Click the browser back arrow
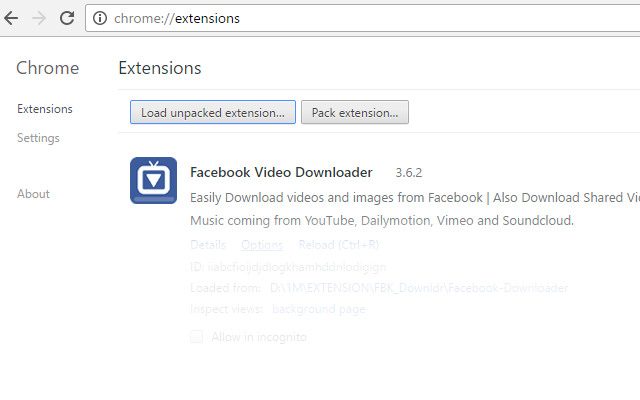640x400 pixels. (x=11, y=18)
